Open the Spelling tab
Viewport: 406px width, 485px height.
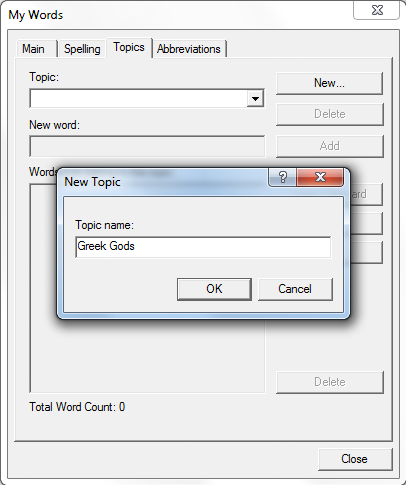click(82, 49)
